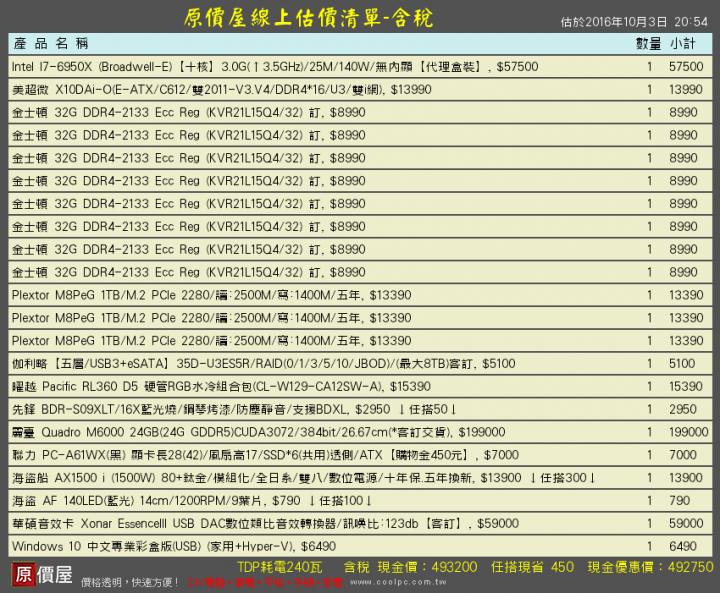Click the 任搭現省 450 savings text
The image size is (720, 593).
(x=532, y=567)
